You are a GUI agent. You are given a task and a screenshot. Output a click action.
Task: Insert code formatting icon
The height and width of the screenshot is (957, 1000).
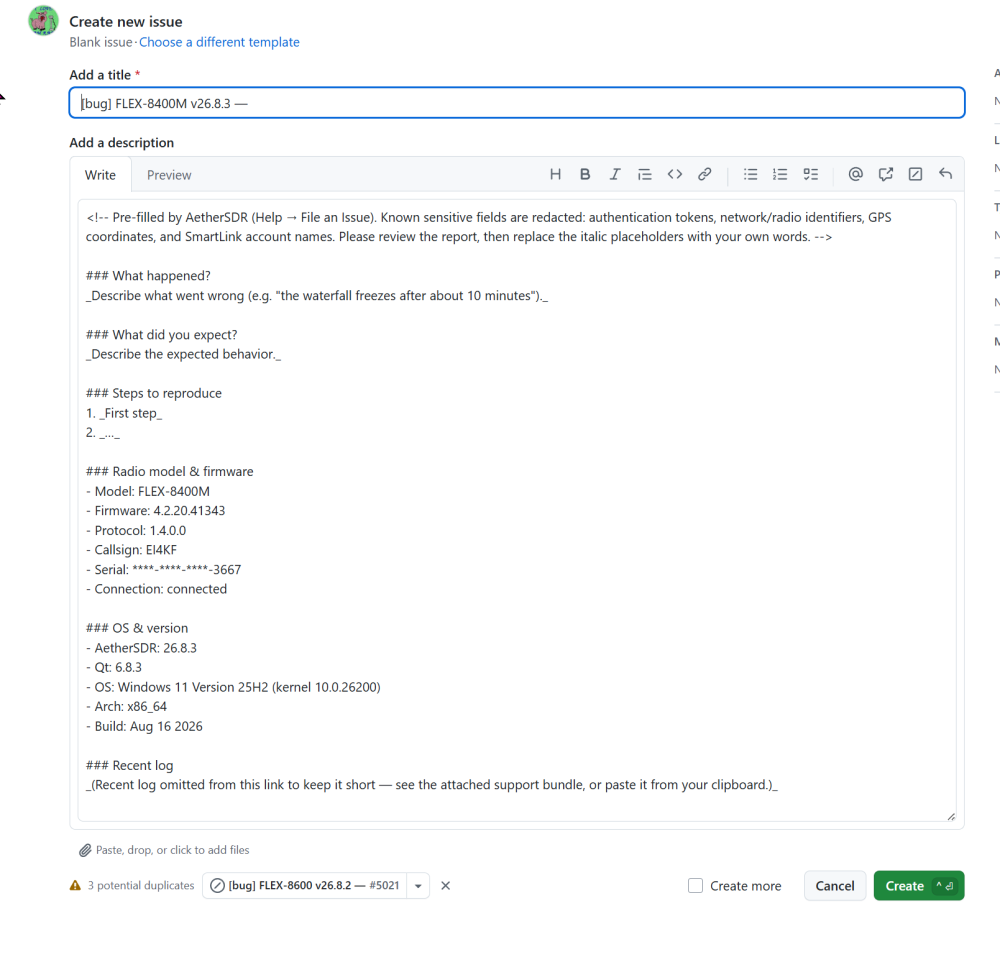point(675,174)
